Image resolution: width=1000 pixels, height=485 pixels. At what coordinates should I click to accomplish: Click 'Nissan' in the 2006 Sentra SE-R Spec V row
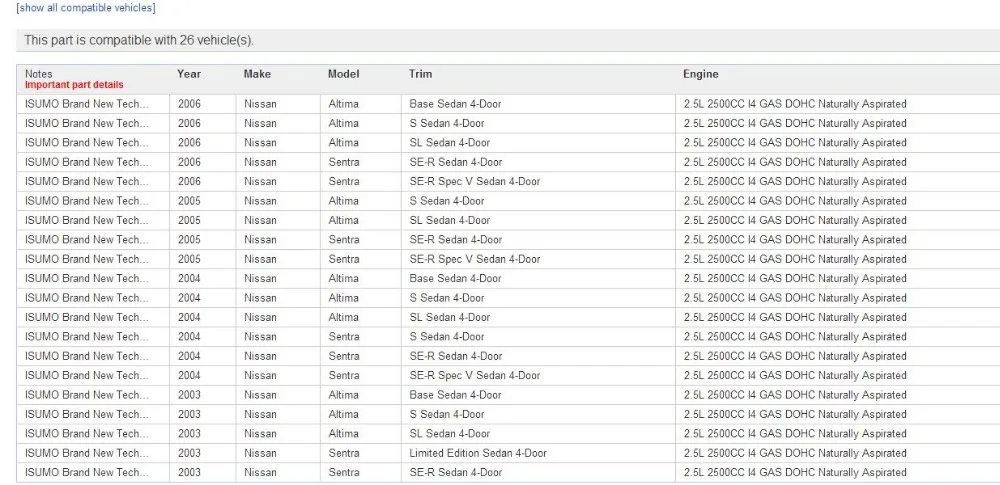coord(260,181)
